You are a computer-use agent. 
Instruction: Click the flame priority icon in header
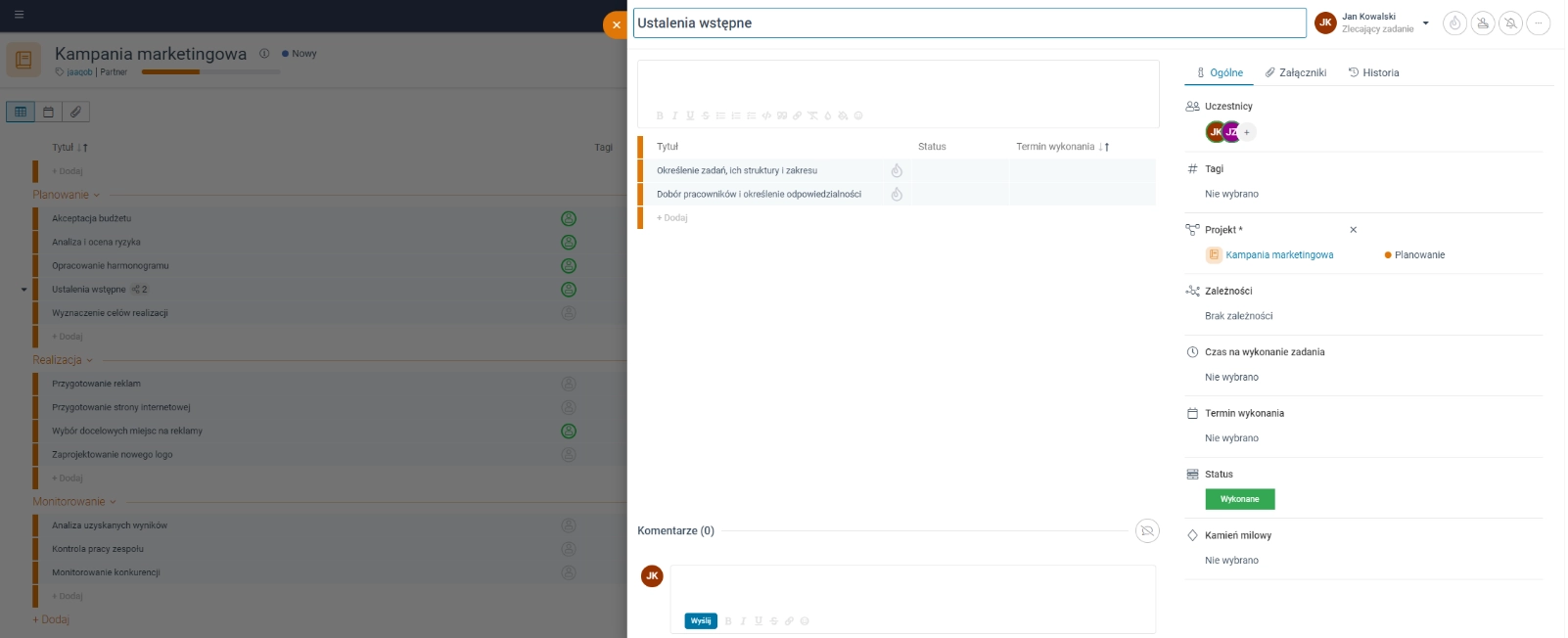coord(1455,23)
